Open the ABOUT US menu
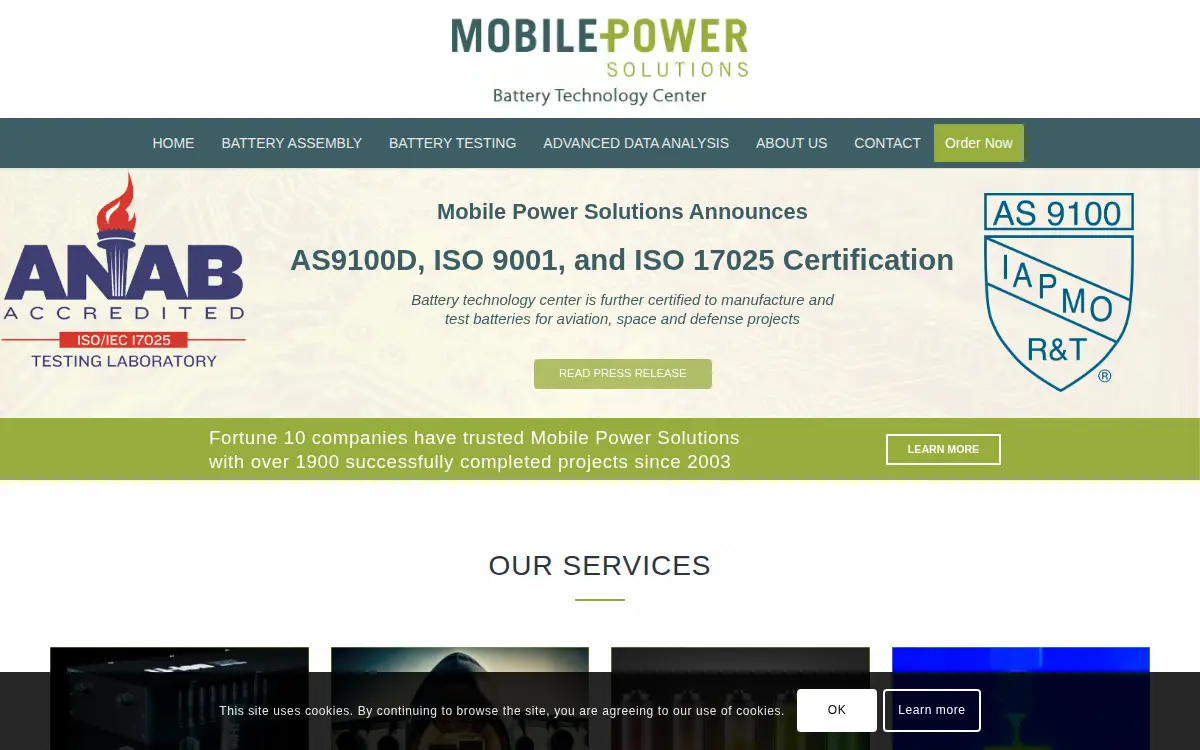 [791, 143]
